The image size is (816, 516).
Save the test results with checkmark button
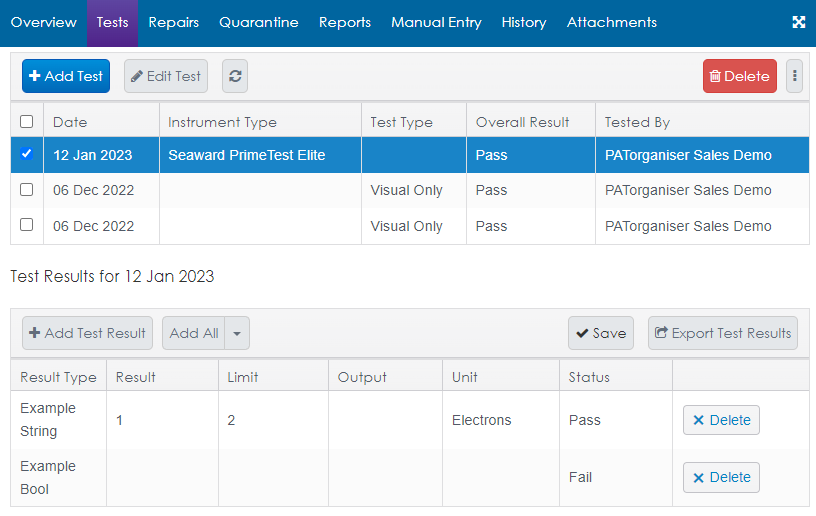click(601, 333)
